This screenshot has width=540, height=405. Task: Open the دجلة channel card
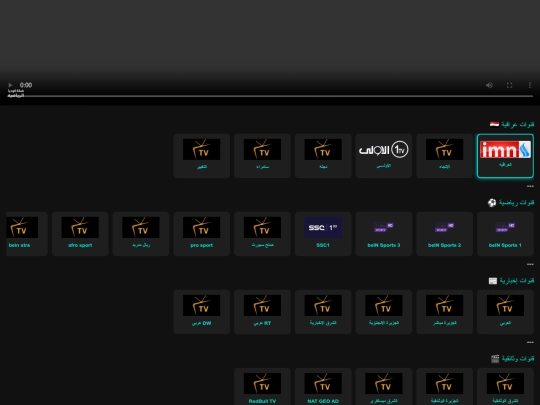click(323, 156)
